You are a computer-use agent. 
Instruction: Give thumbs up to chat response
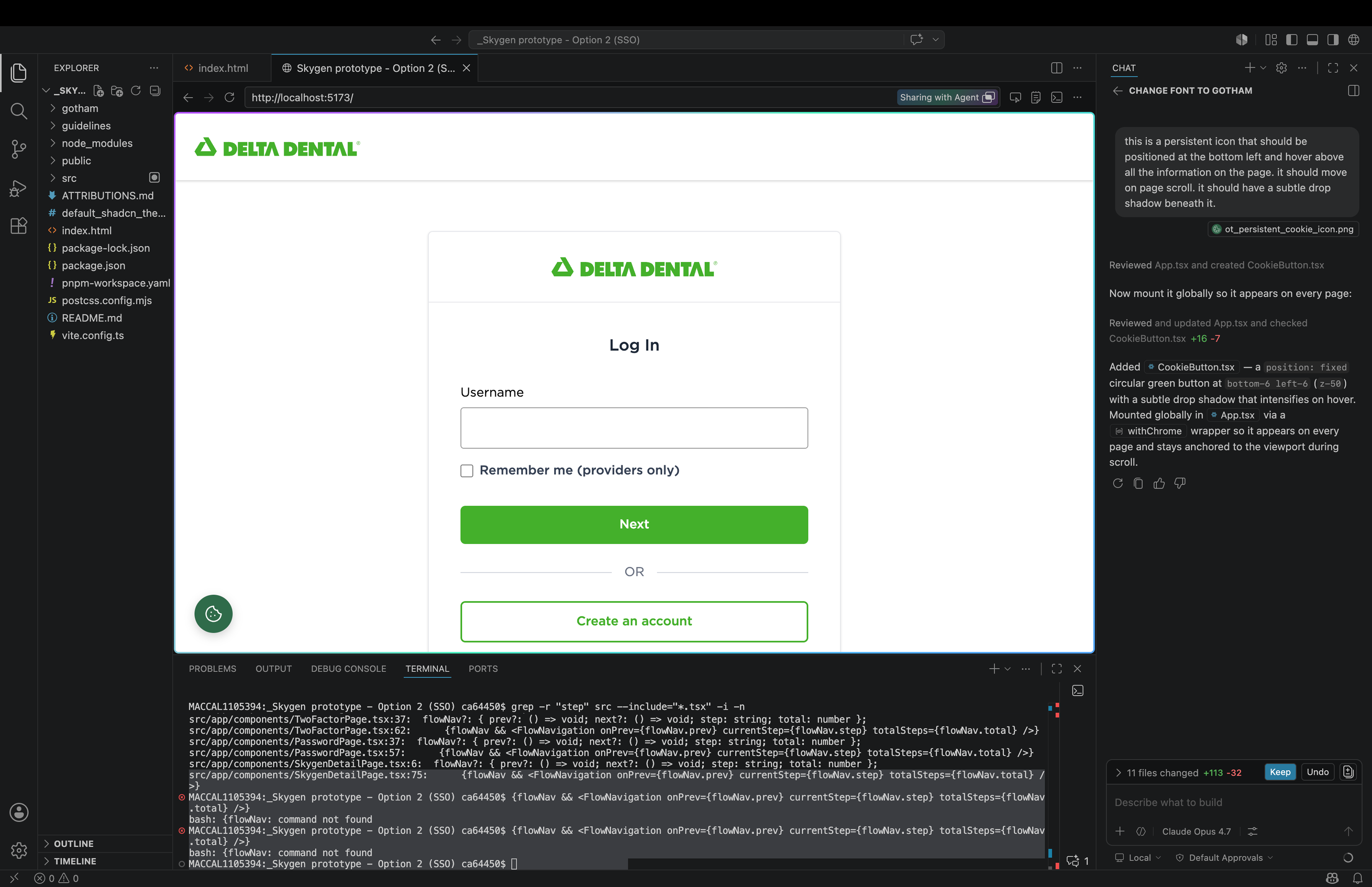(x=1159, y=483)
